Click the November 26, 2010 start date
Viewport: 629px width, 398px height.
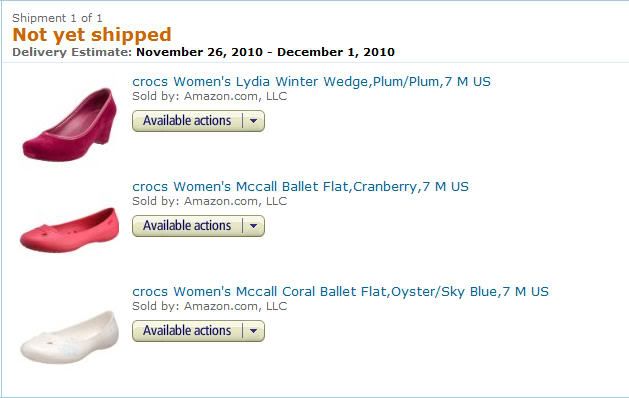coord(199,52)
